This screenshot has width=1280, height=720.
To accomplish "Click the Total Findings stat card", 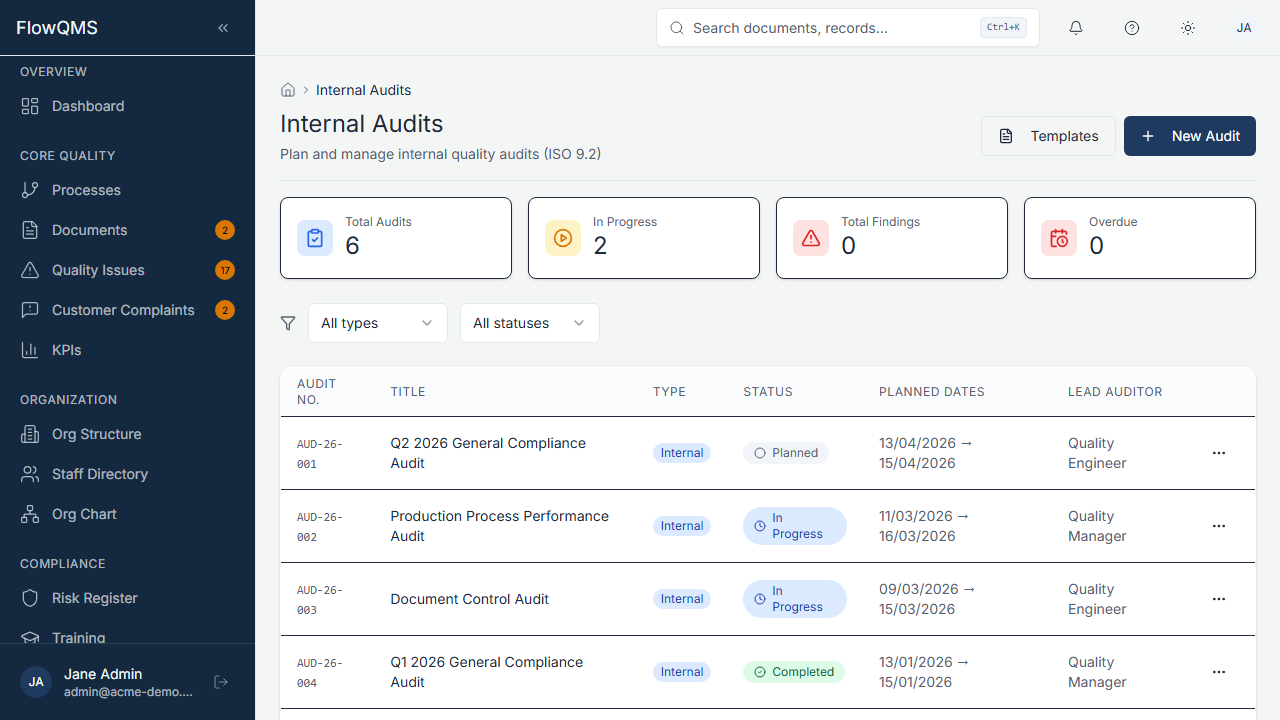I will (891, 238).
